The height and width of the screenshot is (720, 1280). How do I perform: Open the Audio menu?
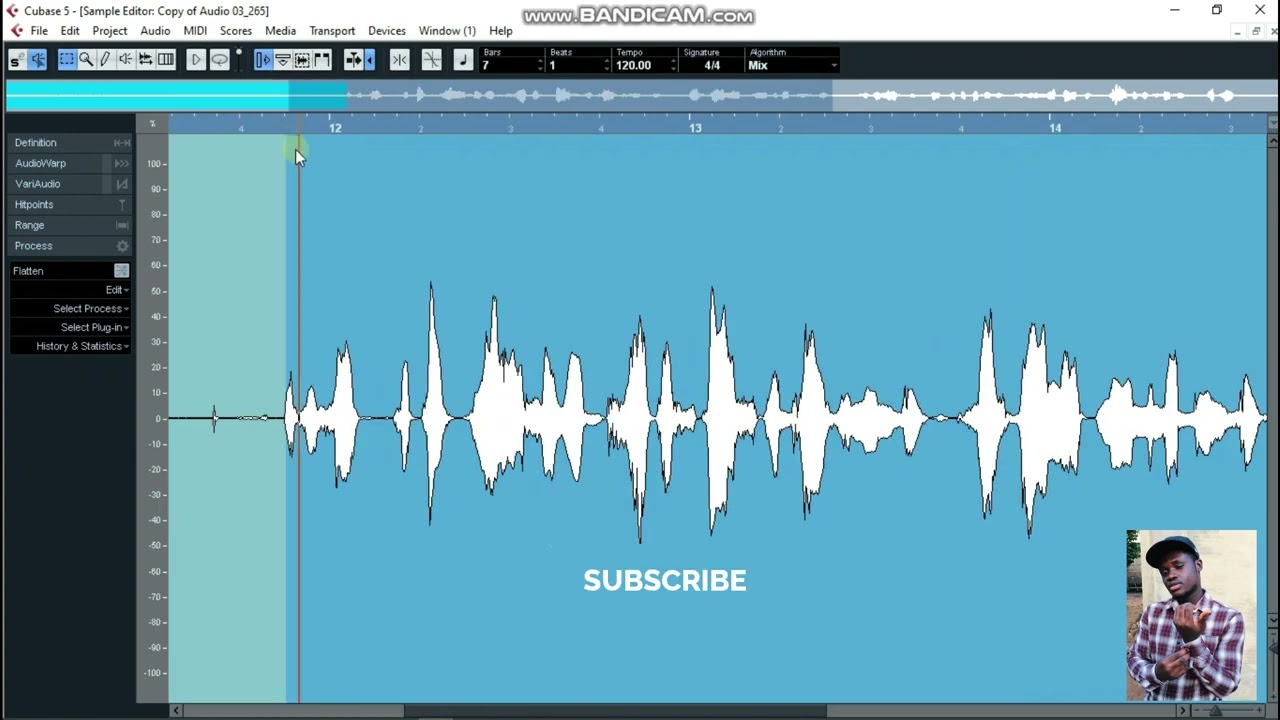[x=155, y=31]
